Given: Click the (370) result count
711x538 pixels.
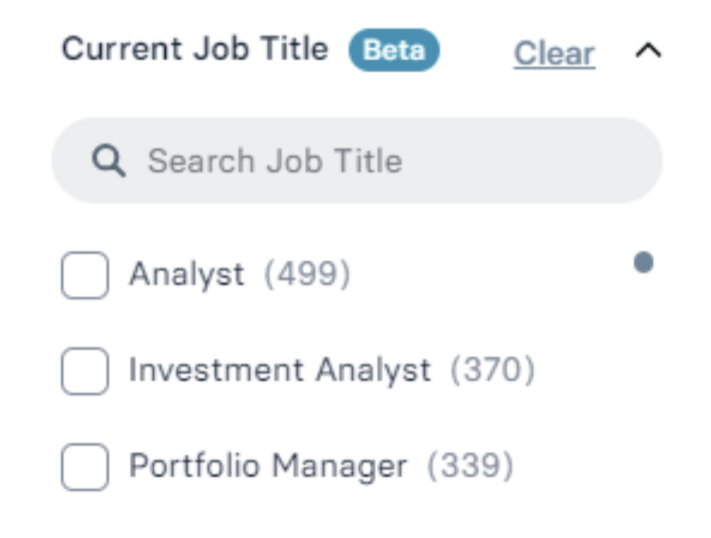Looking at the screenshot, I should (x=493, y=370).
